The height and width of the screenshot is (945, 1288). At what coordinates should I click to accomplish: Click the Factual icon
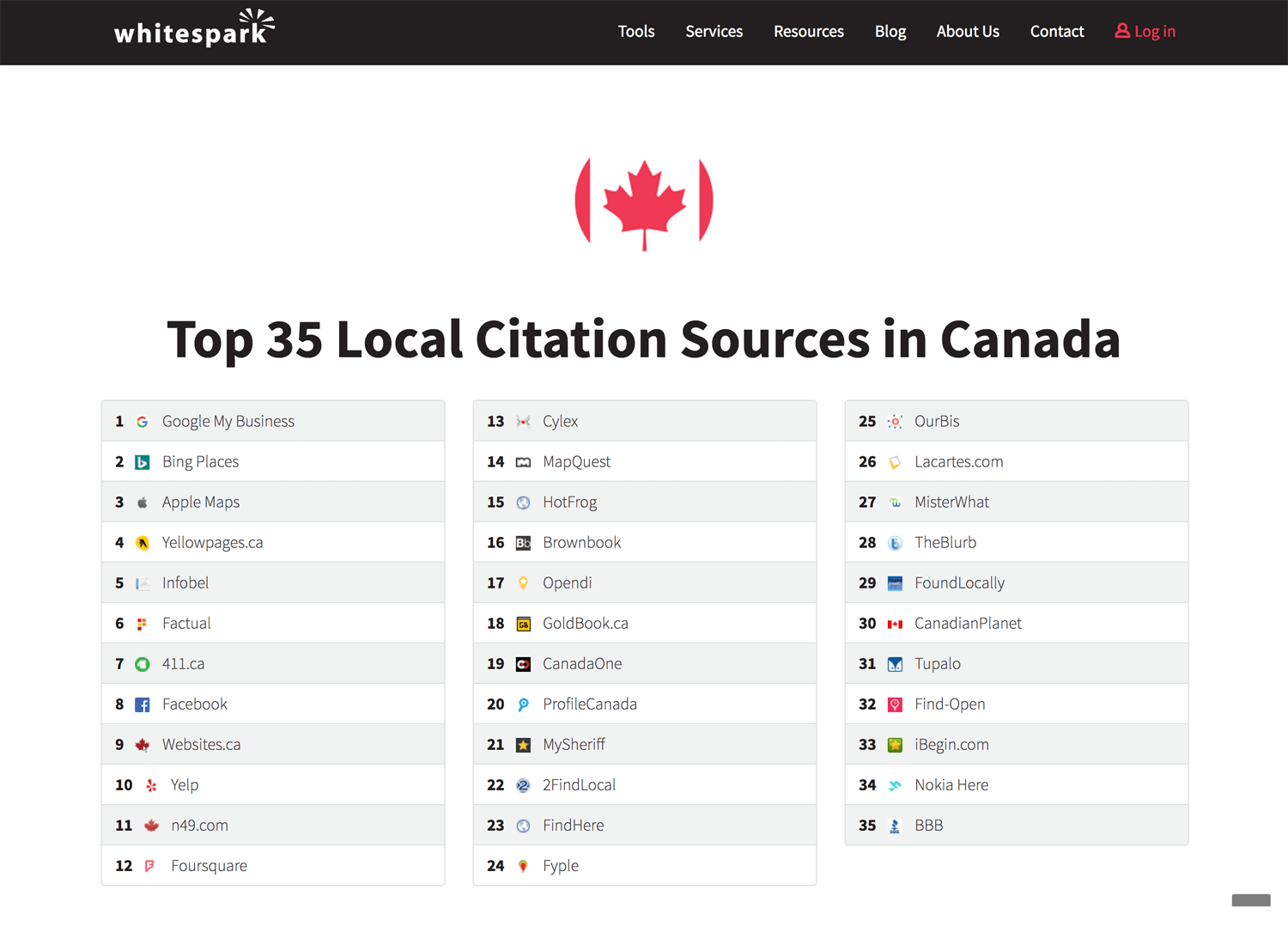pyautogui.click(x=143, y=624)
